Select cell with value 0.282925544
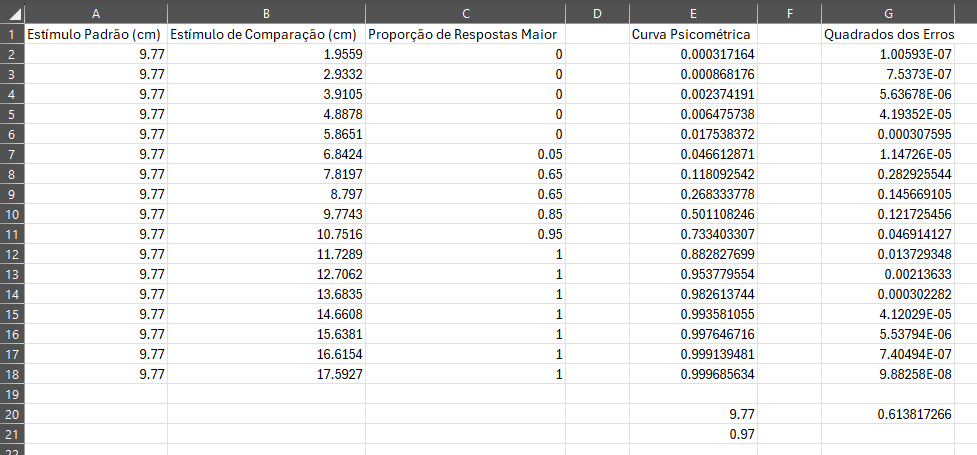This screenshot has height=455, width=977. point(888,174)
